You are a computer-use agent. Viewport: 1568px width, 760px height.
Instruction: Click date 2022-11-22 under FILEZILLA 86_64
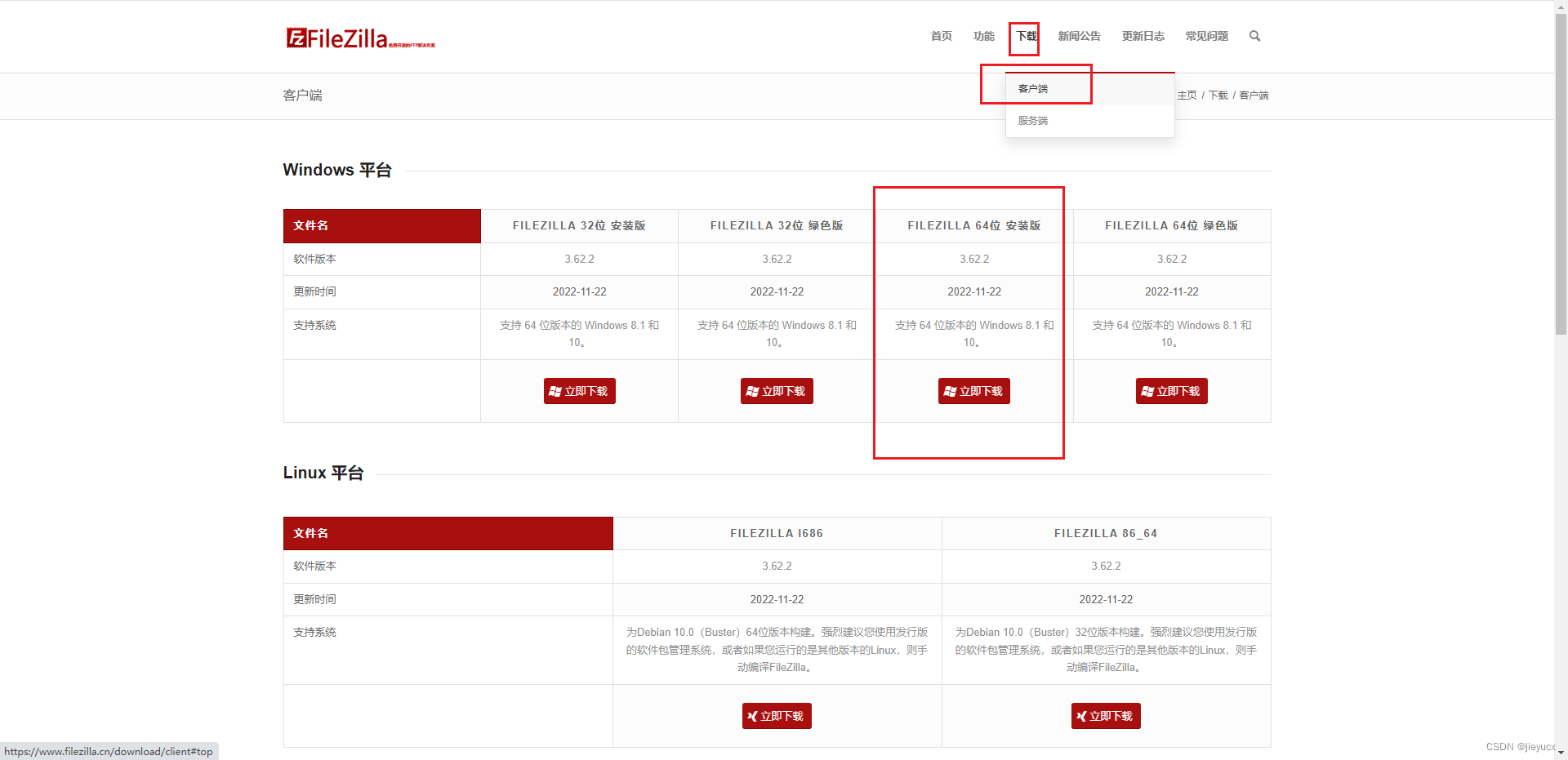[x=1106, y=599]
